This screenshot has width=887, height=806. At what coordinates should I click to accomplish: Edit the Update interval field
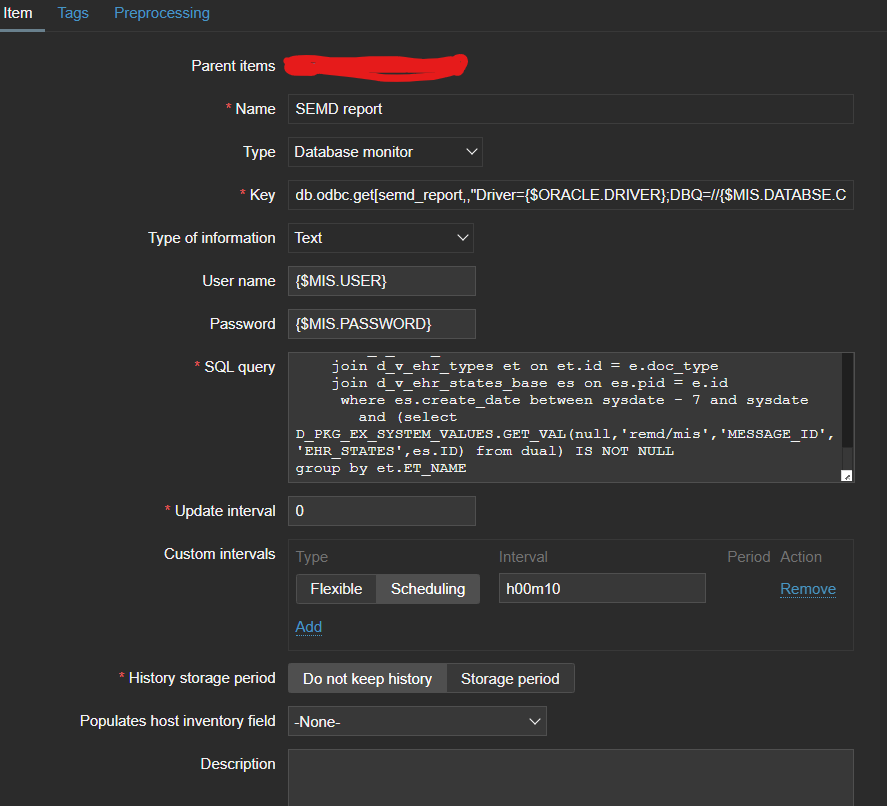coord(382,511)
